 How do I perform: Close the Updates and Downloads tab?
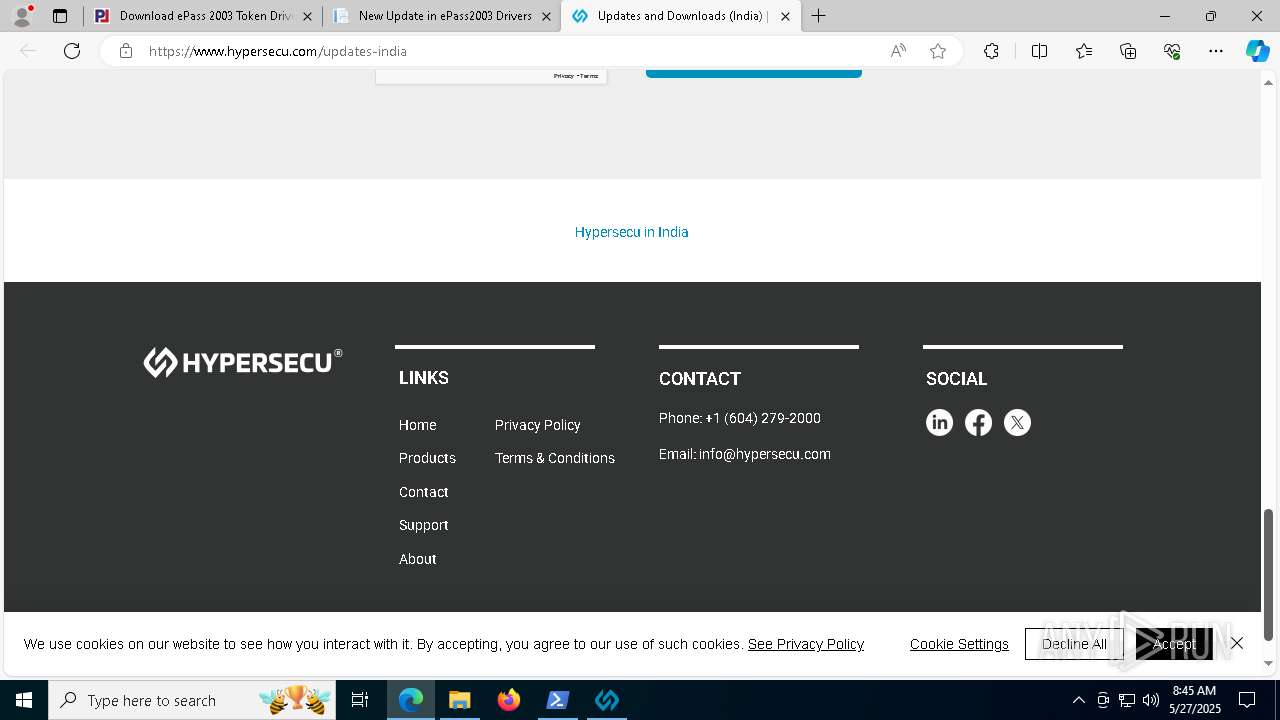click(x=785, y=16)
